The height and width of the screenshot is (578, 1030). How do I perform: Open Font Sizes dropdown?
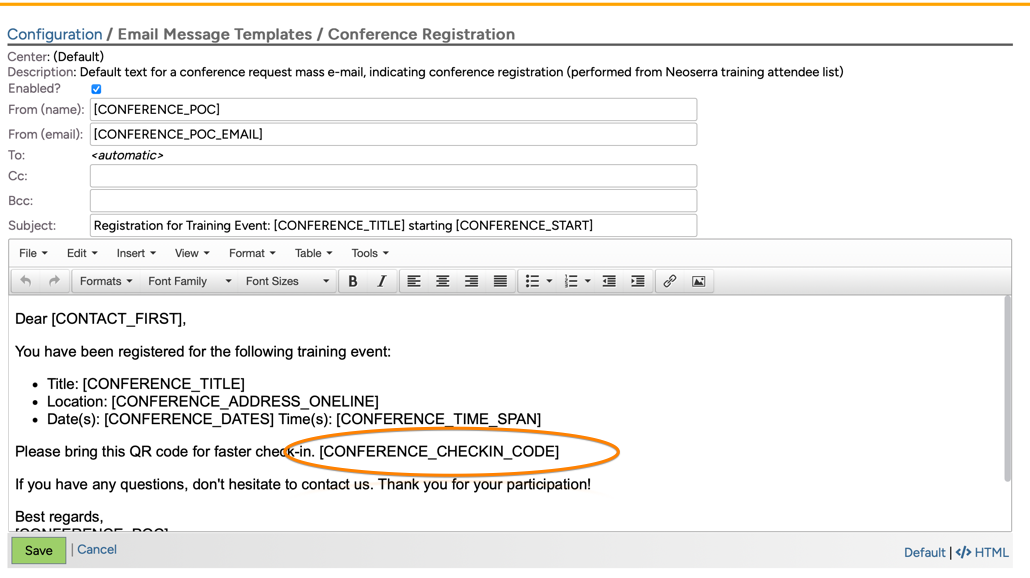(287, 282)
